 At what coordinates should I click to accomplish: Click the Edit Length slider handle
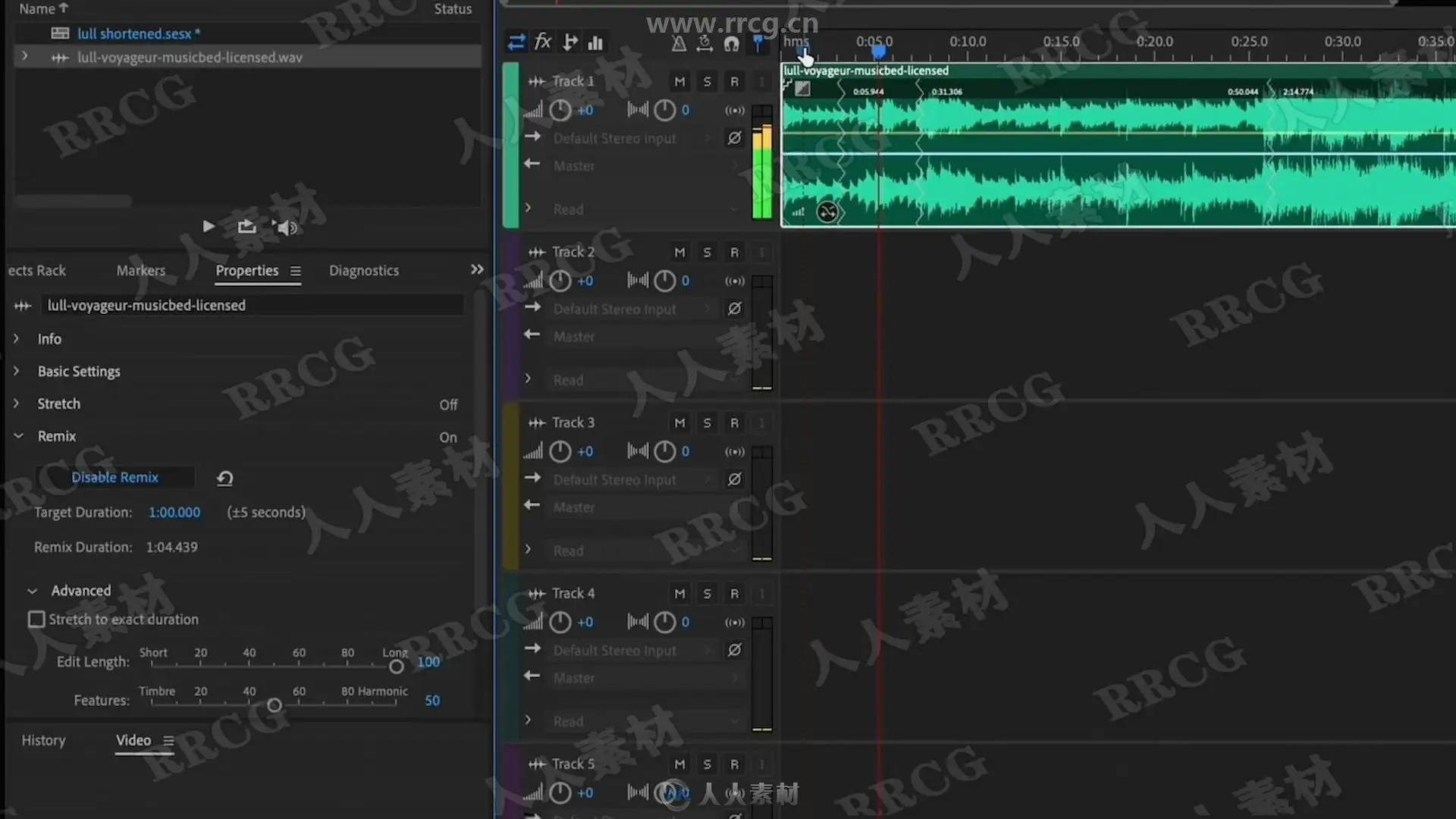tap(396, 667)
